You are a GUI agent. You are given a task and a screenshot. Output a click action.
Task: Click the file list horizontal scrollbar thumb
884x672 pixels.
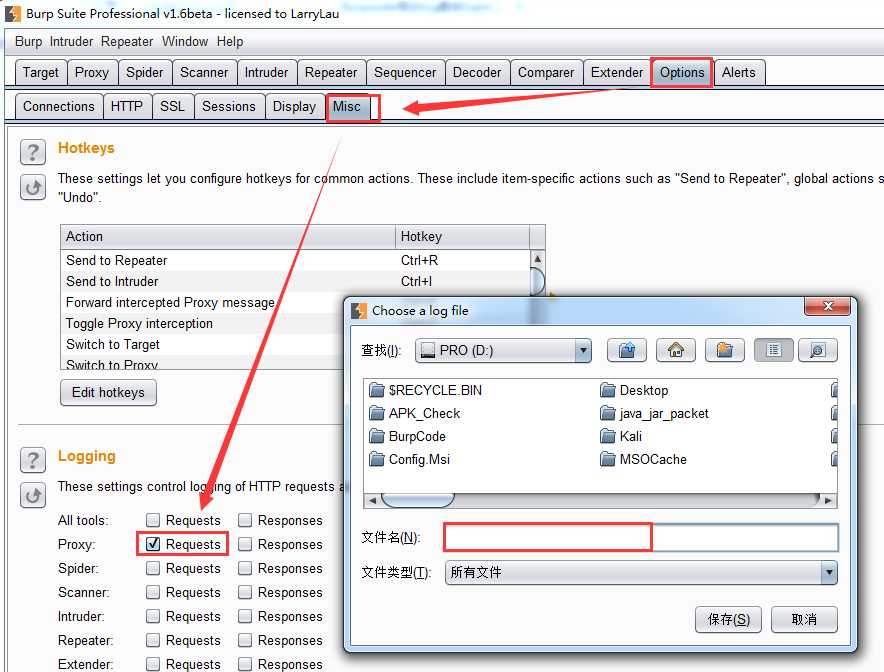click(x=418, y=500)
